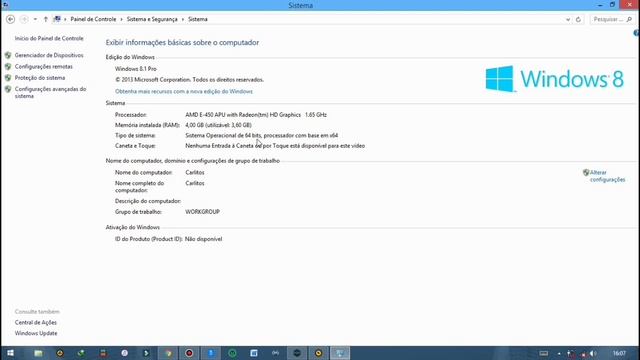This screenshot has width=640, height=360.
Task: Expand arrow after Sistema e Segurança breadcrumb
Action: pyautogui.click(x=182, y=19)
